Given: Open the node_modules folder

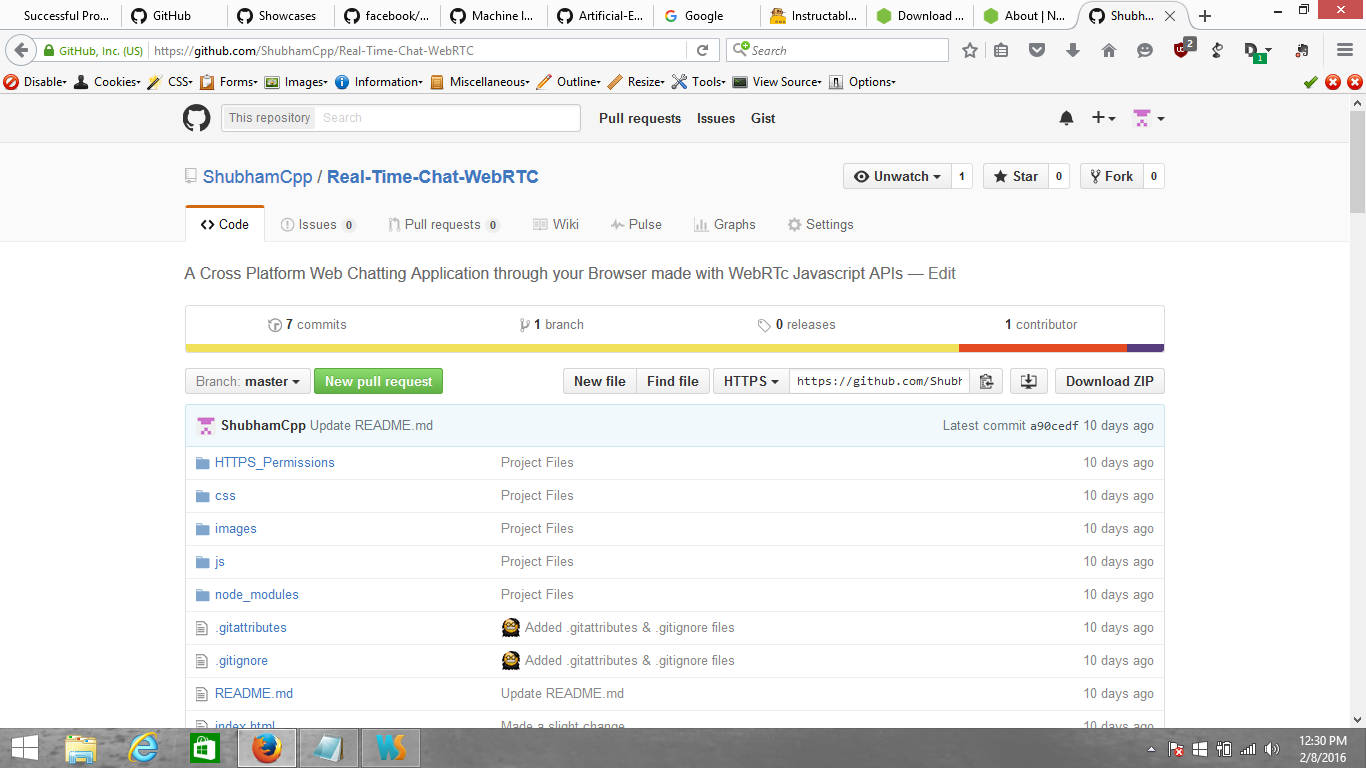Looking at the screenshot, I should coord(257,594).
